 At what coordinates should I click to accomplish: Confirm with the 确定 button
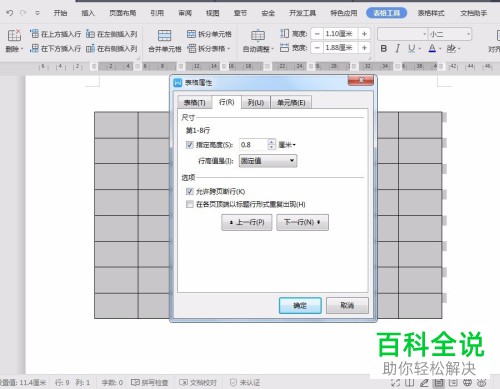(x=300, y=305)
